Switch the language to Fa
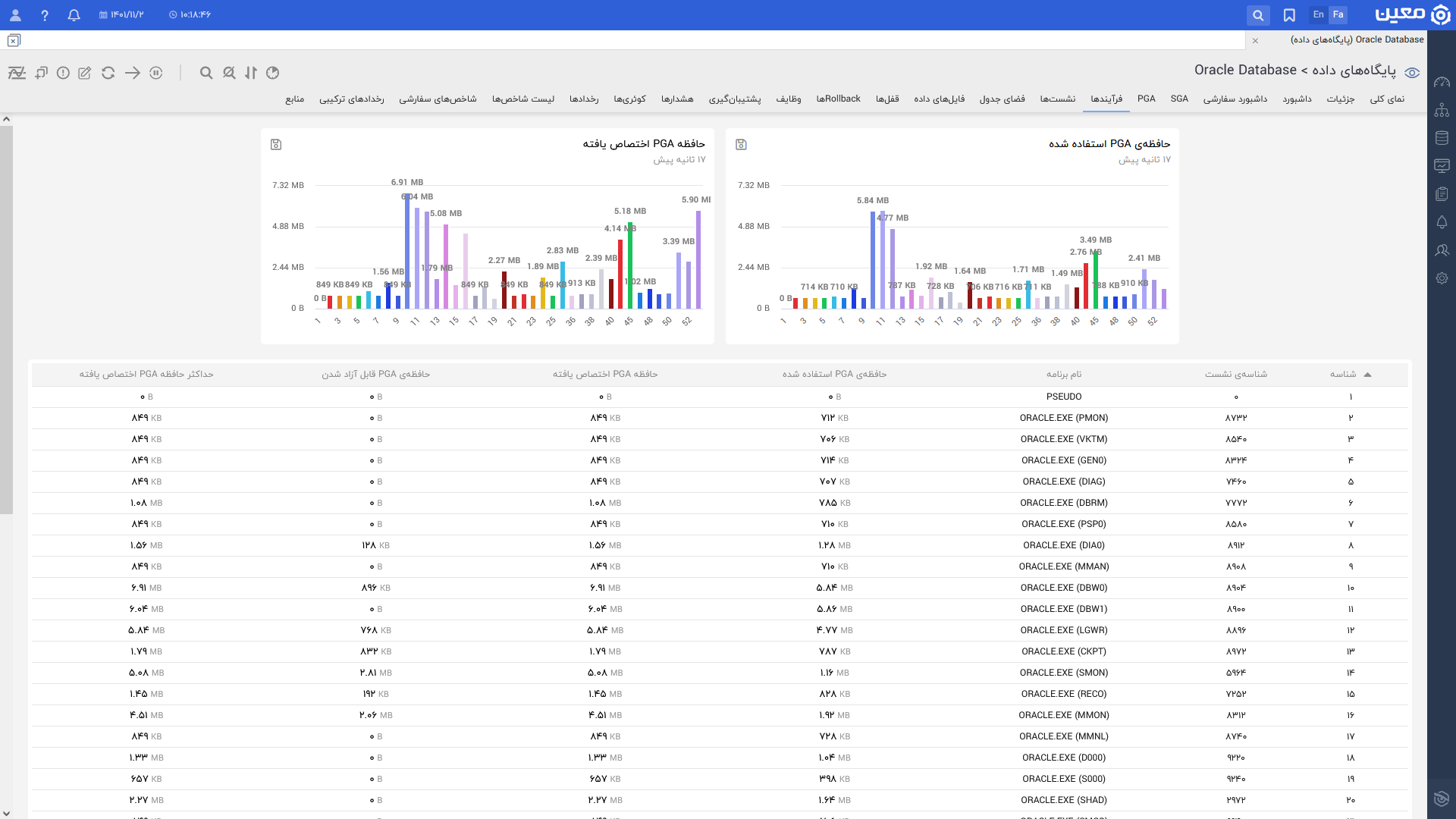The width and height of the screenshot is (1456, 819). tap(1338, 15)
